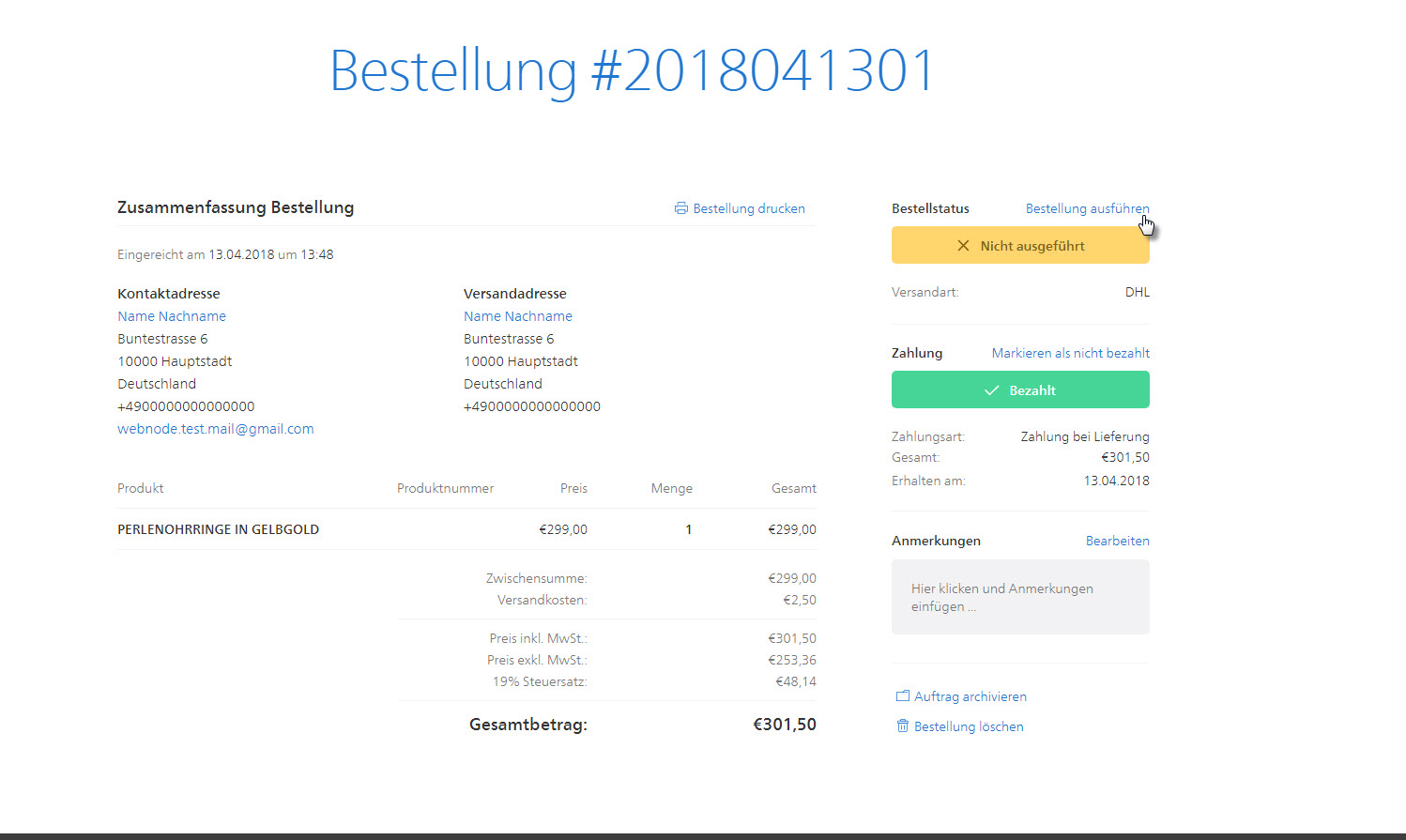Click the printer icon beside Bestellung drucken
Screen dimensions: 1406x840
click(x=680, y=207)
